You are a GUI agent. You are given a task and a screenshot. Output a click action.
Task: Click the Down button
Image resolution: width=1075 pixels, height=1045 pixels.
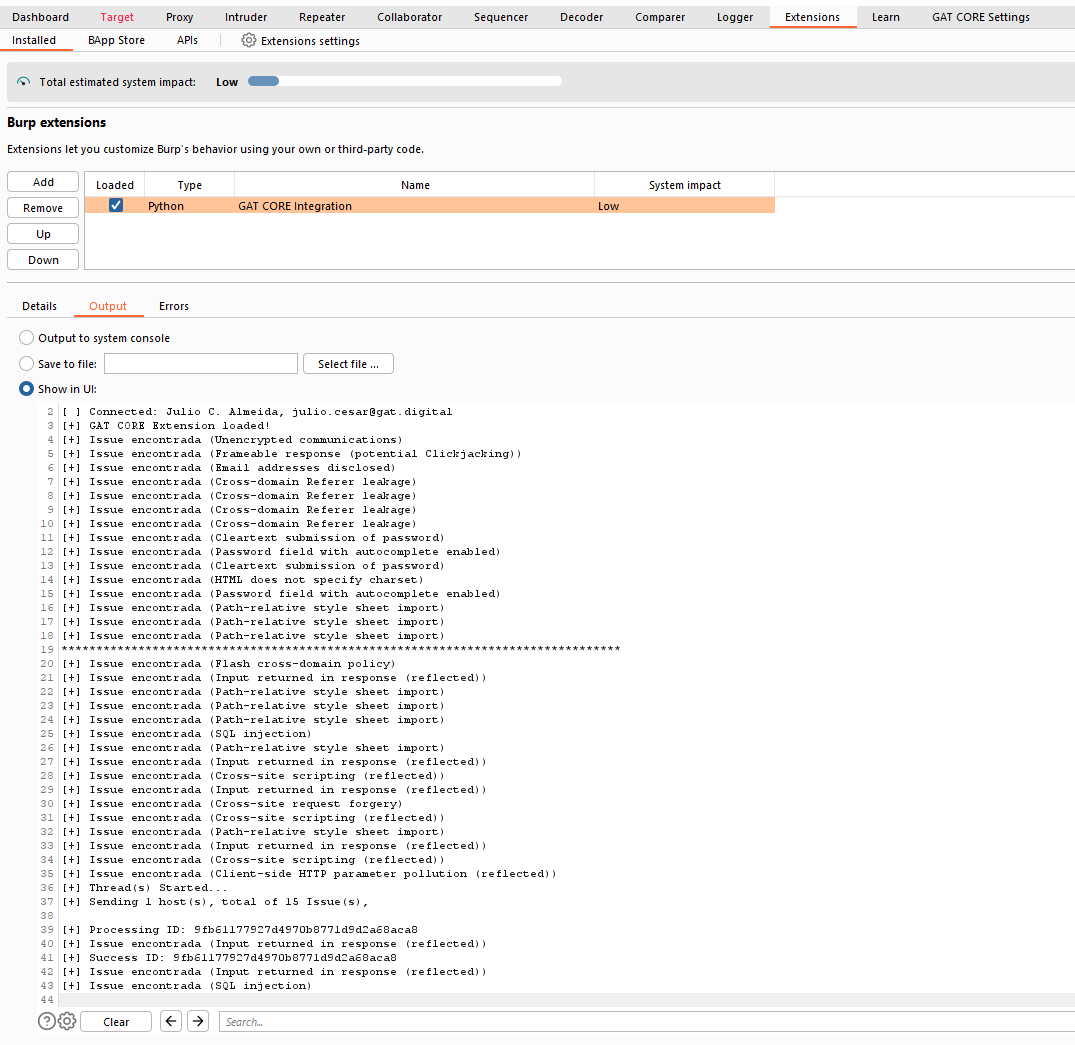click(43, 260)
